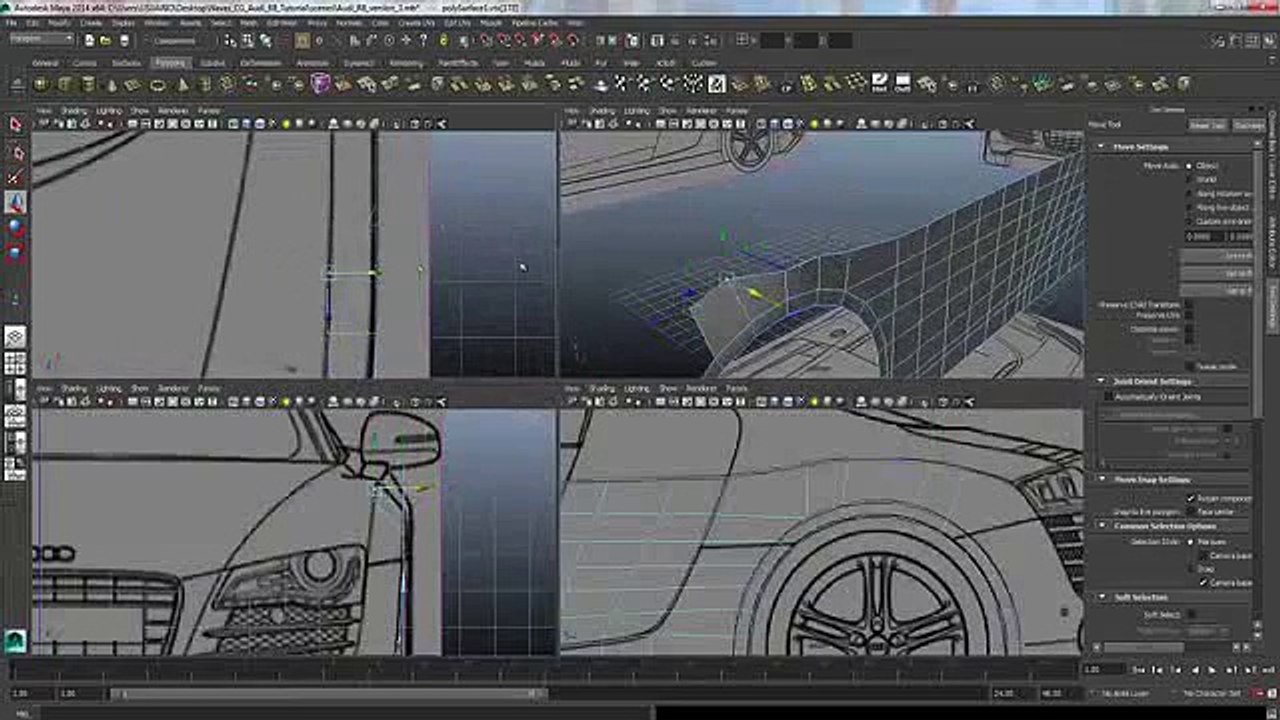Click the playback end time field 24.00
The width and height of the screenshot is (1280, 720).
pos(1012,693)
